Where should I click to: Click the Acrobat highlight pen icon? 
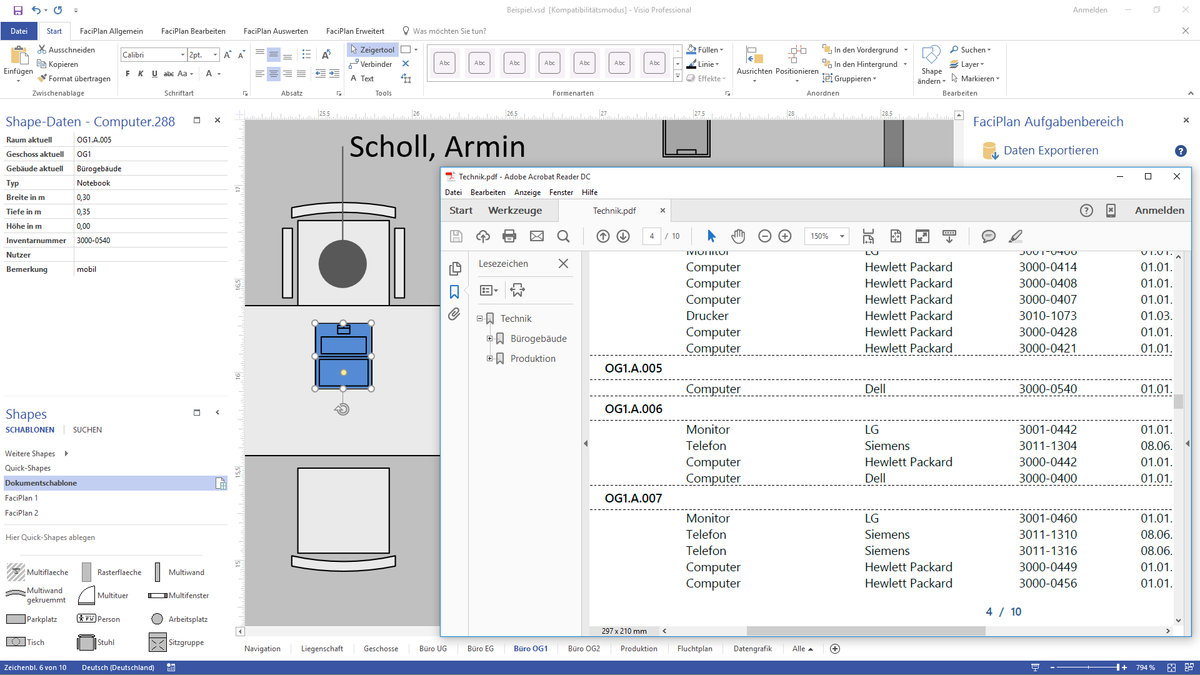pyautogui.click(x=1015, y=236)
